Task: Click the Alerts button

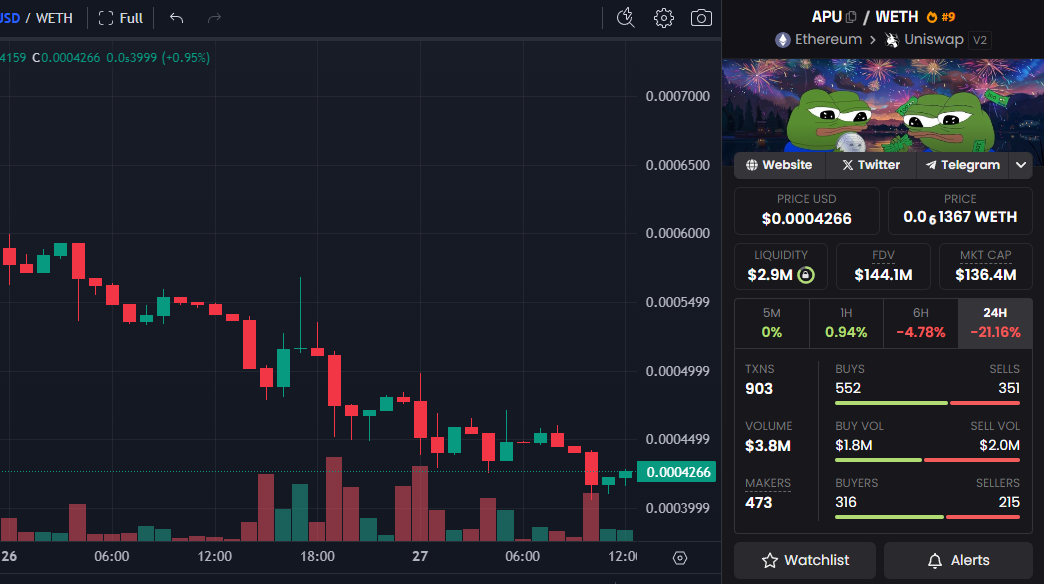Action: [x=958, y=560]
